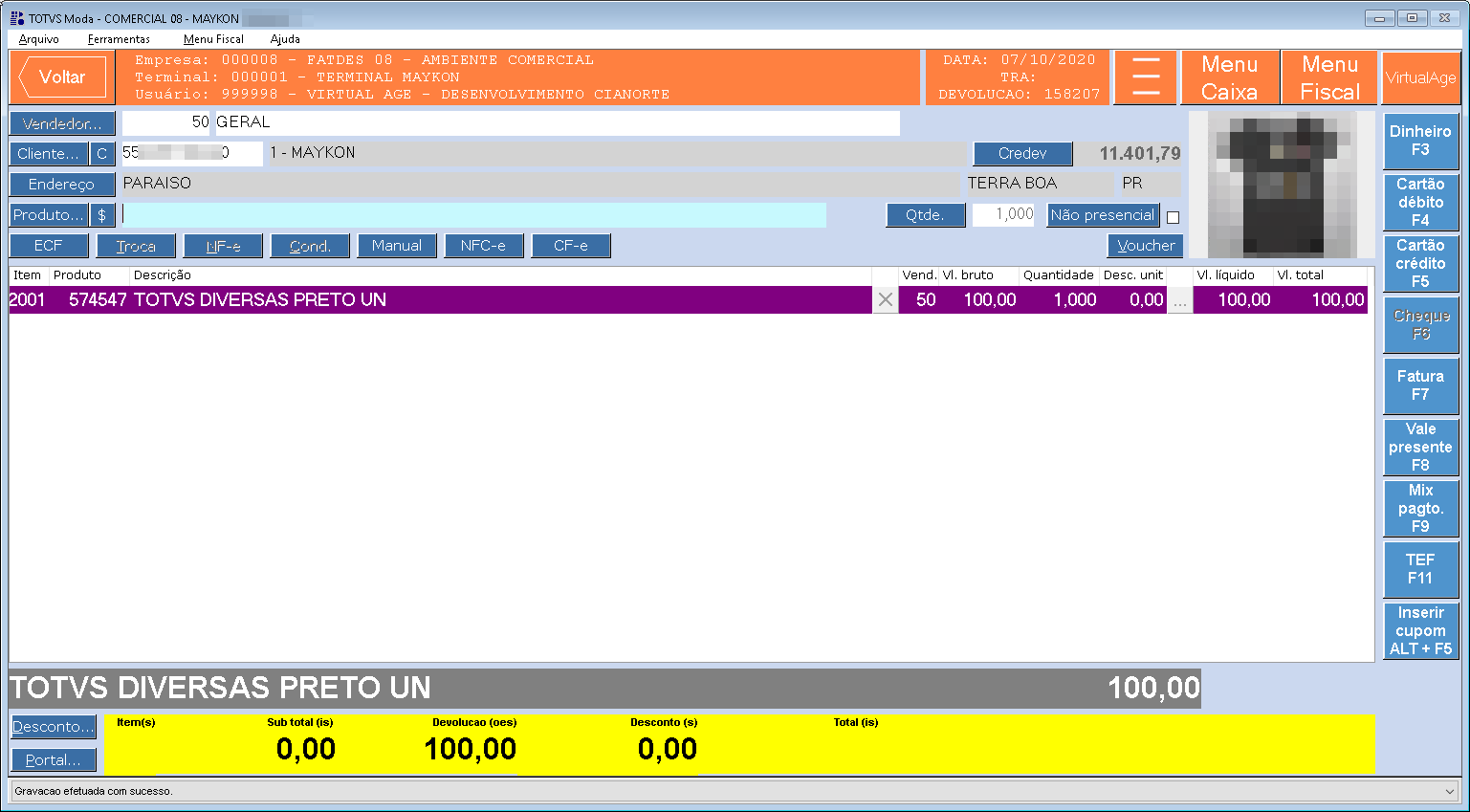
Task: Click the Produto column header
Action: (x=90, y=275)
